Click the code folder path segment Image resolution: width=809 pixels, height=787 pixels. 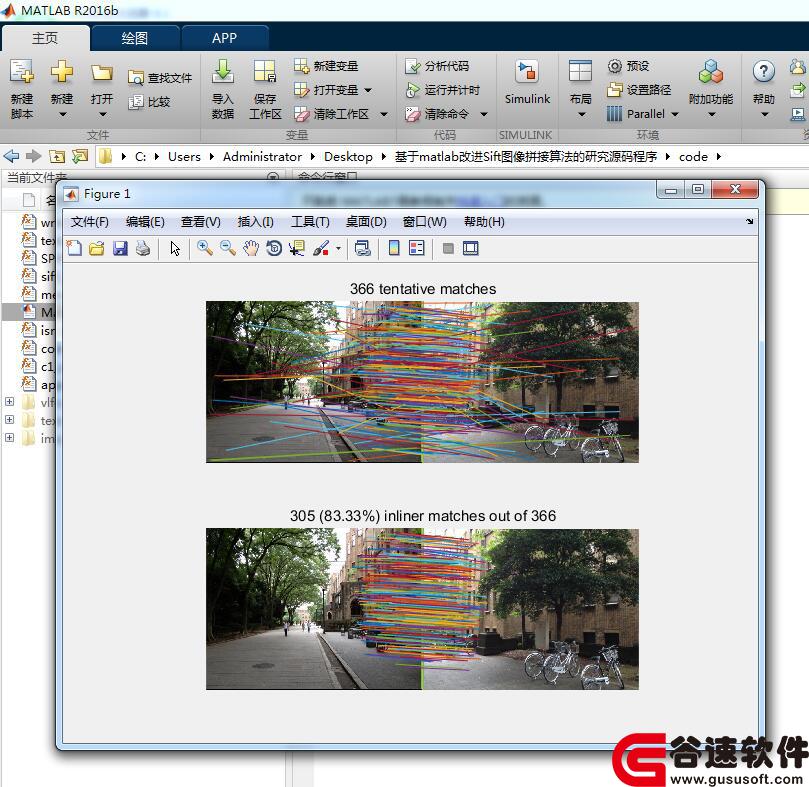coord(693,156)
